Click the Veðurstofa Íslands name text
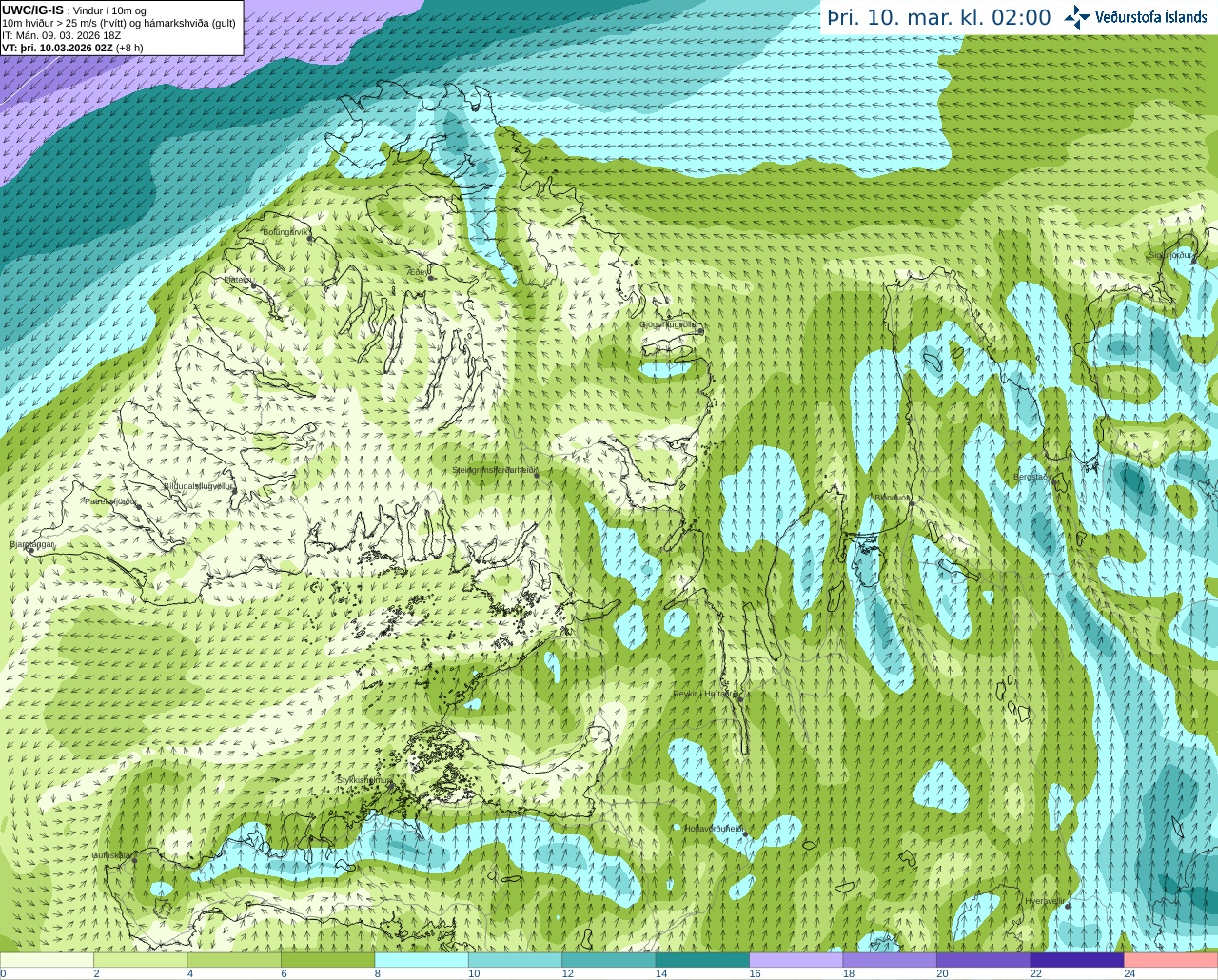Image resolution: width=1218 pixels, height=980 pixels. [1151, 17]
